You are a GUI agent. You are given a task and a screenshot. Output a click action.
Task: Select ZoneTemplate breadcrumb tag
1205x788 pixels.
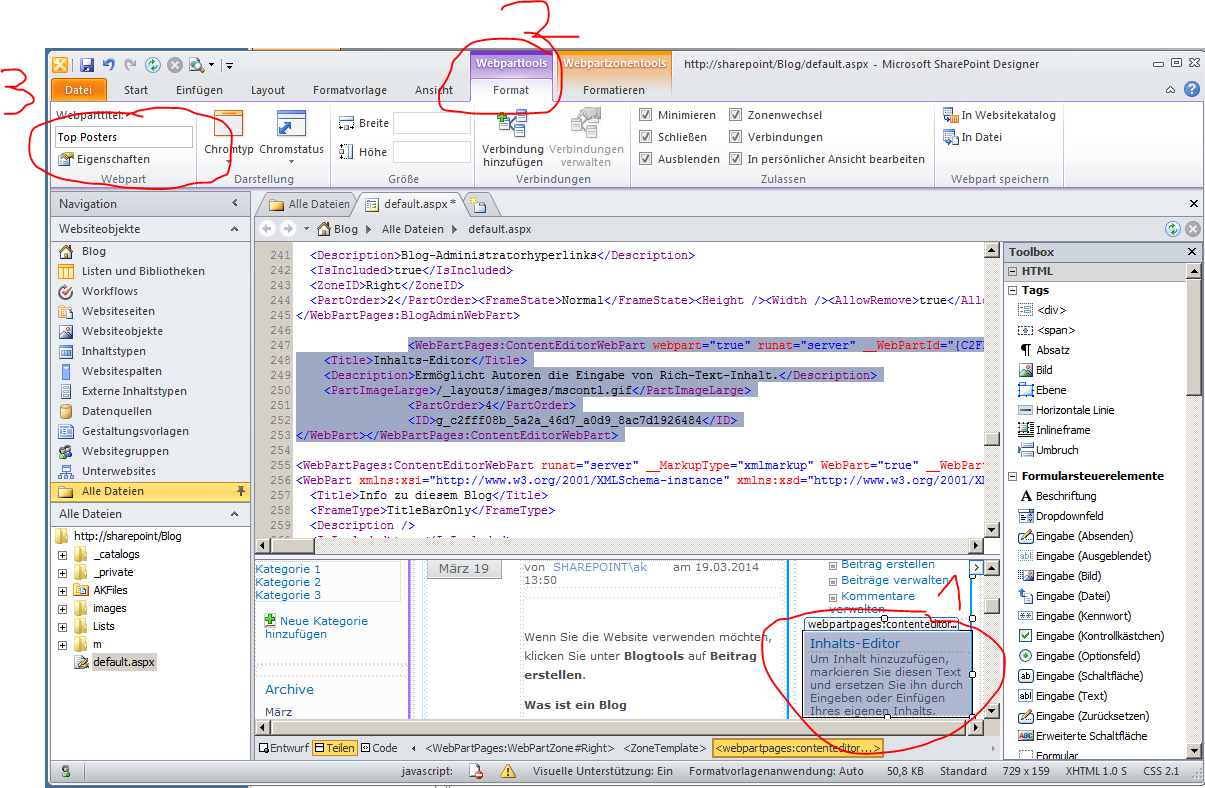click(666, 747)
